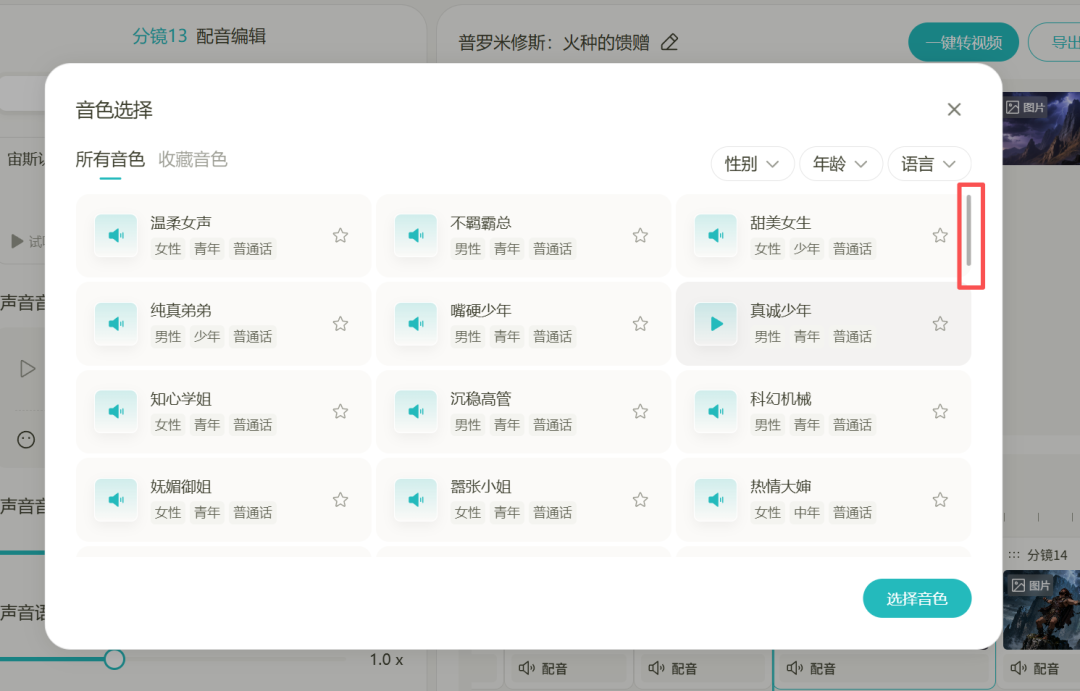
Task: Play the 甜美女生 voice sample
Action: pos(716,235)
